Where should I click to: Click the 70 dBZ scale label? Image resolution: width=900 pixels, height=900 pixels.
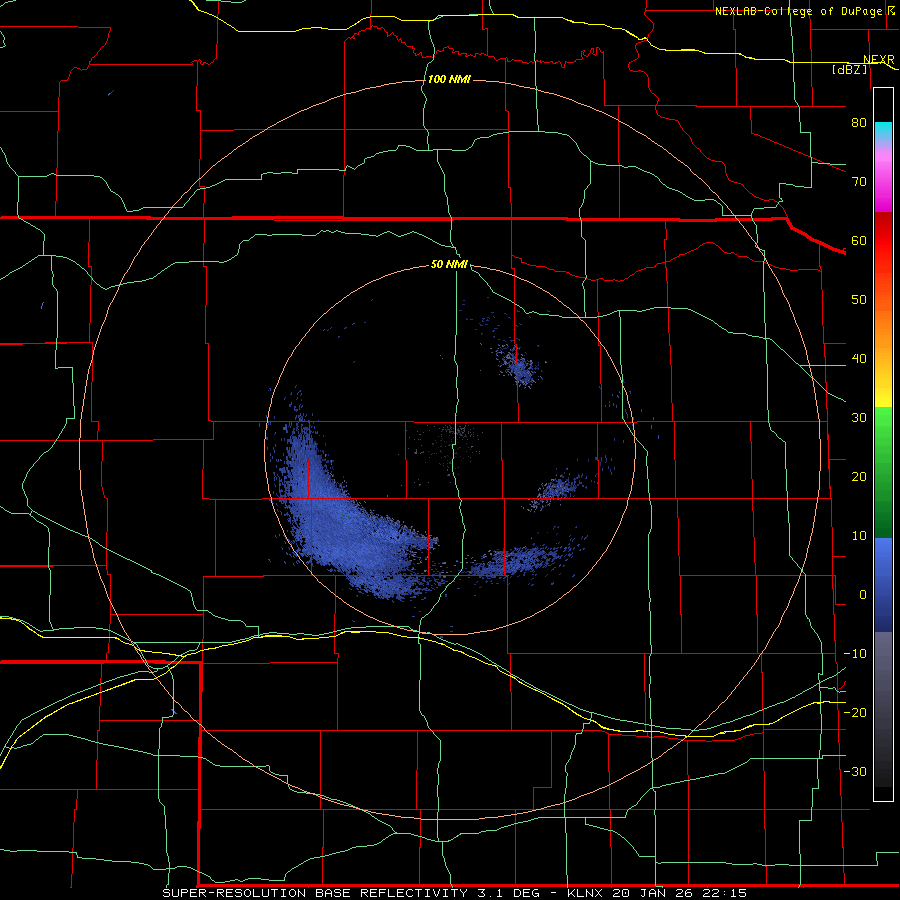tap(859, 181)
